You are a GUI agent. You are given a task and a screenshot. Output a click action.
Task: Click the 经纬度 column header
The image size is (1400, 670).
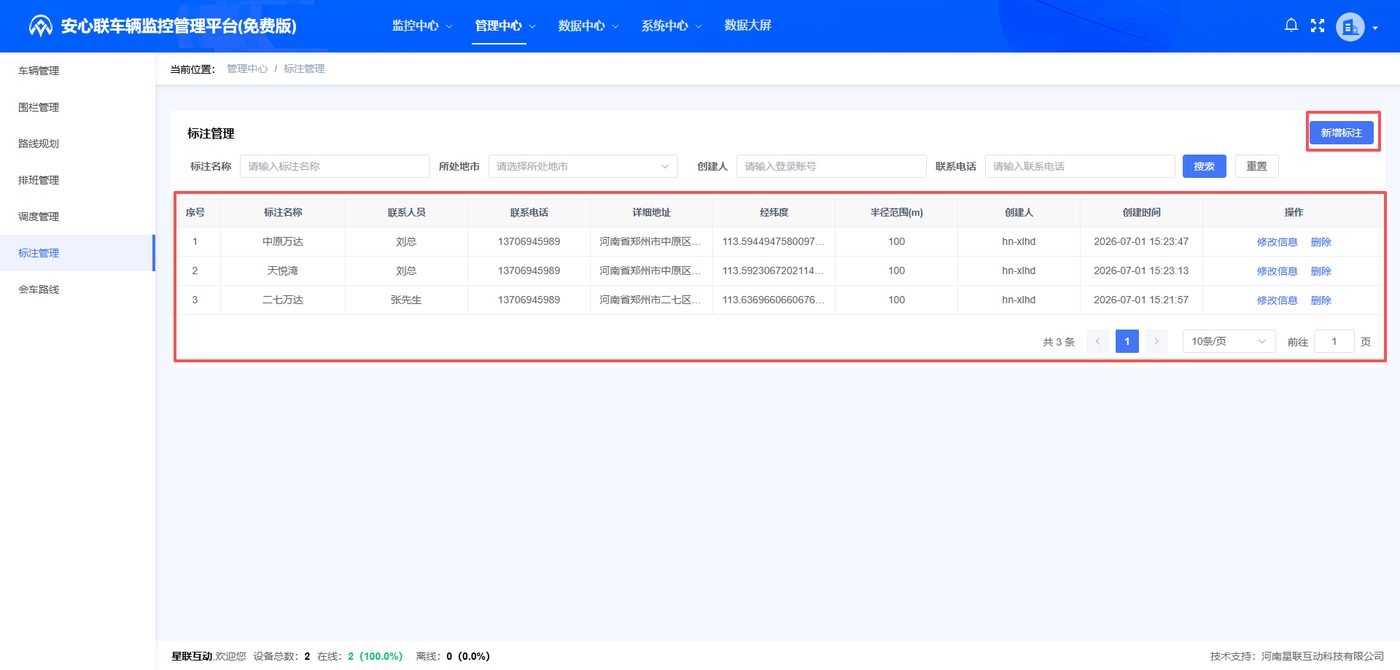pos(774,213)
